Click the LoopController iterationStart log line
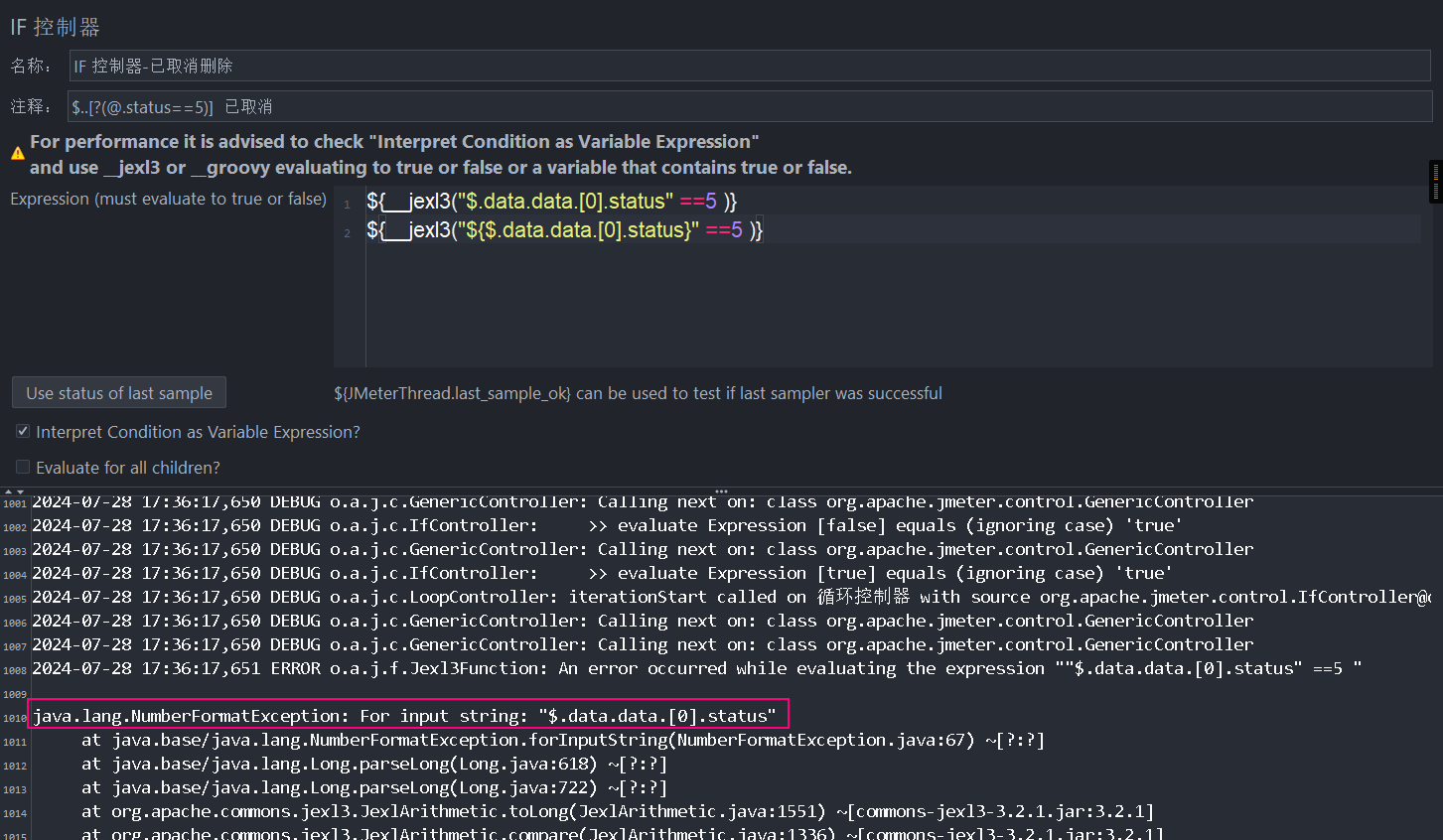 (x=731, y=597)
